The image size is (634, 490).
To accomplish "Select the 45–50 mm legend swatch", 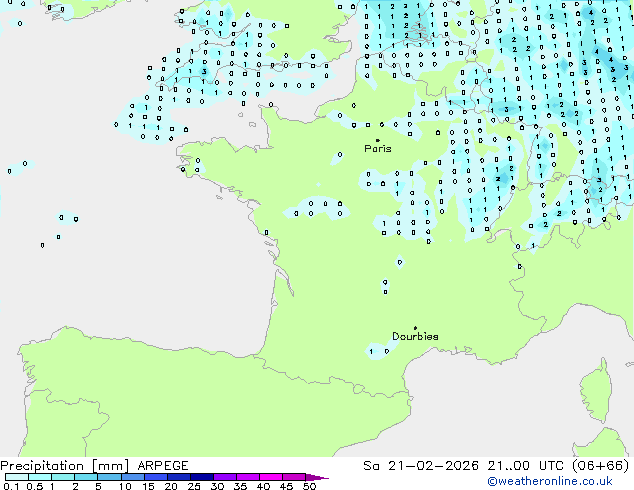I will pyautogui.click(x=294, y=477).
